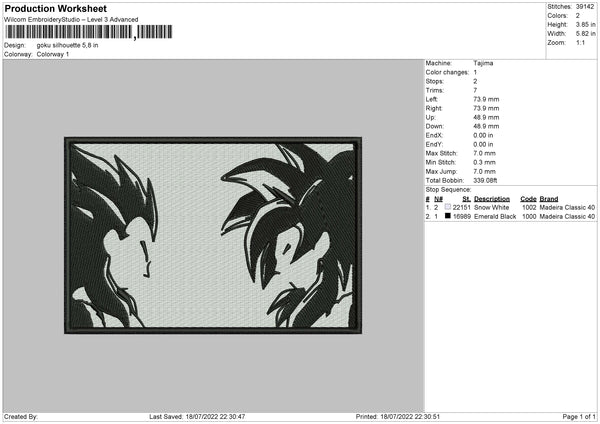Click the Up value "48.9 mm"

(486, 117)
